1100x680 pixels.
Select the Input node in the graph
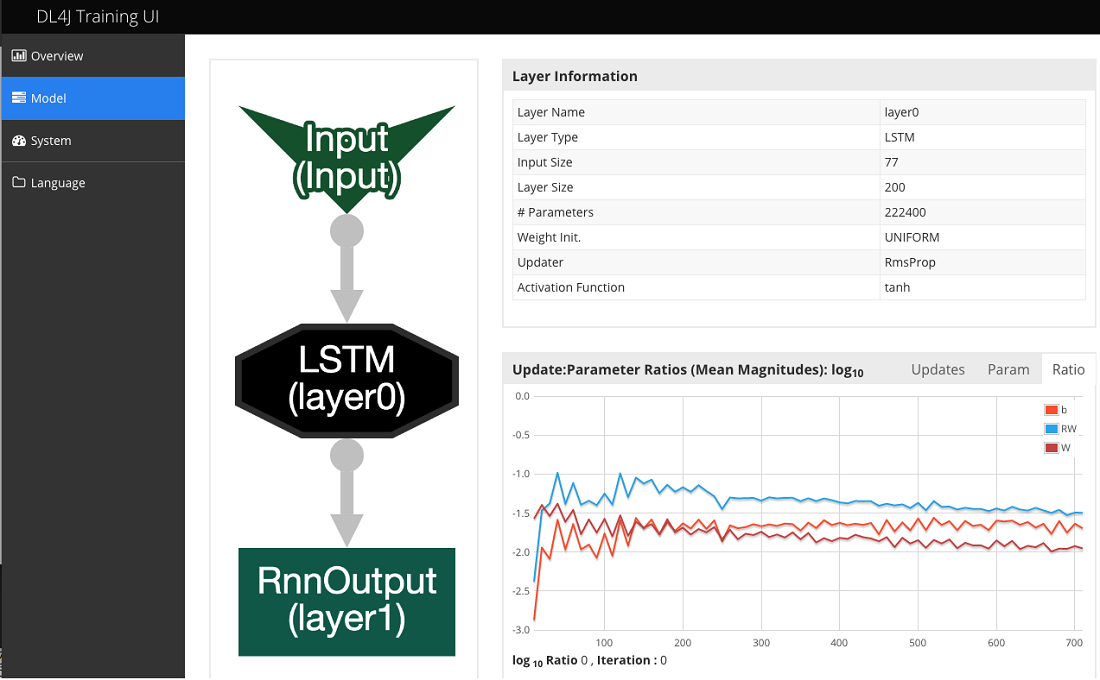(x=347, y=159)
